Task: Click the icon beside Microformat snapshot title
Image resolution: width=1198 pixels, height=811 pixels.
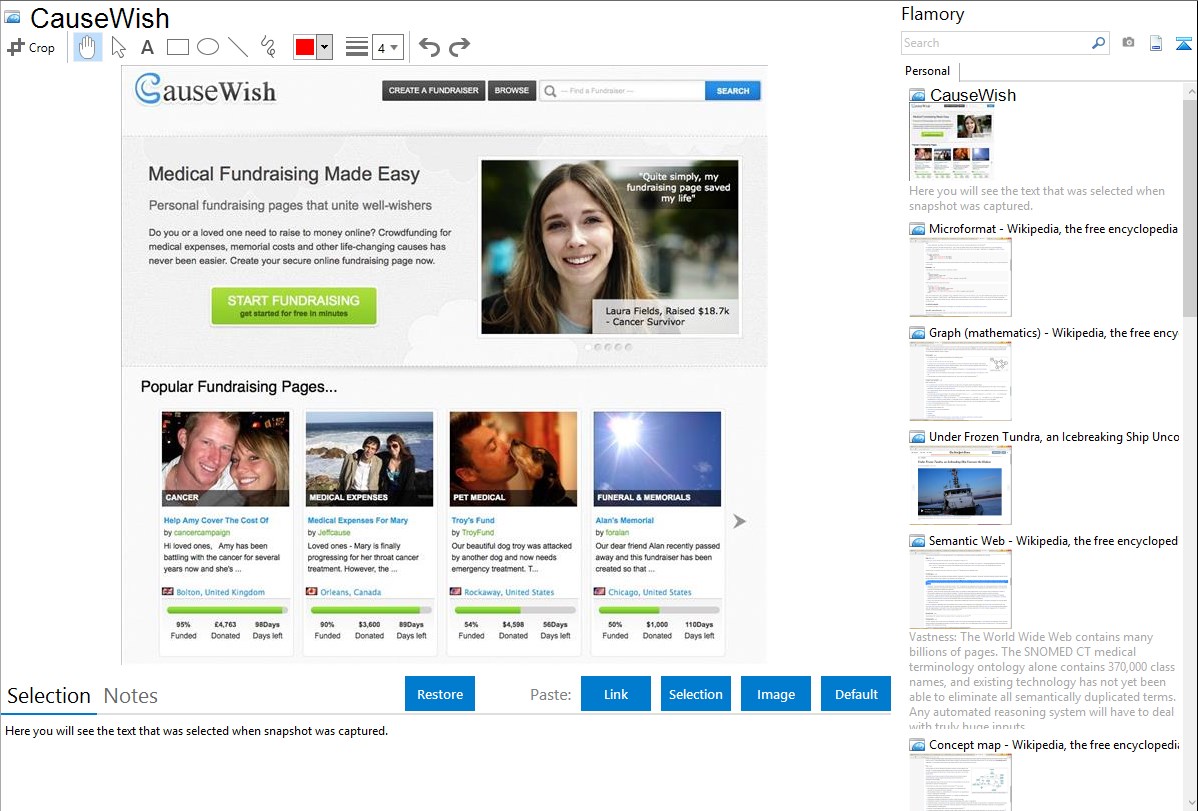Action: (x=917, y=229)
